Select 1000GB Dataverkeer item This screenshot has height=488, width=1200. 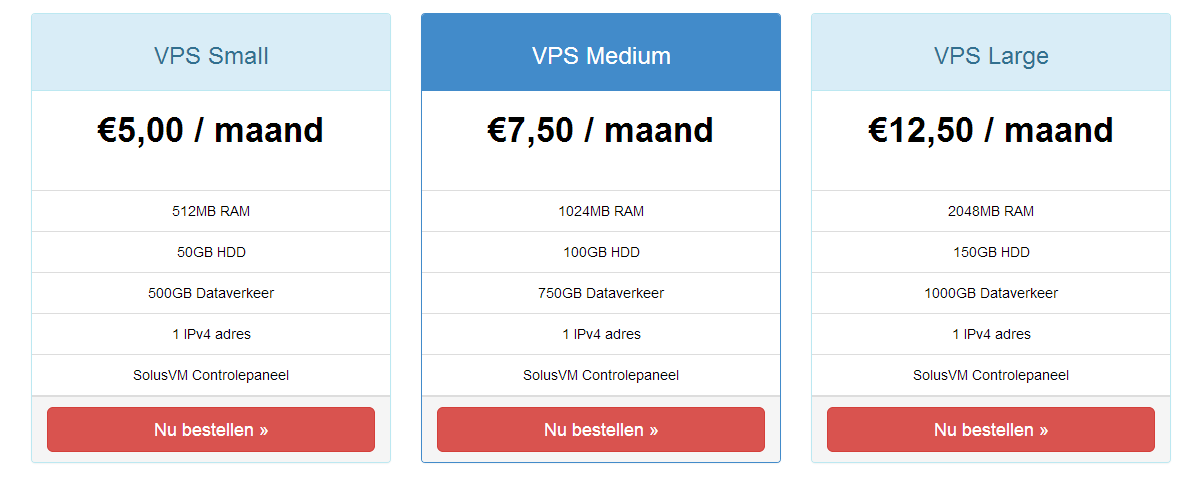tap(991, 293)
